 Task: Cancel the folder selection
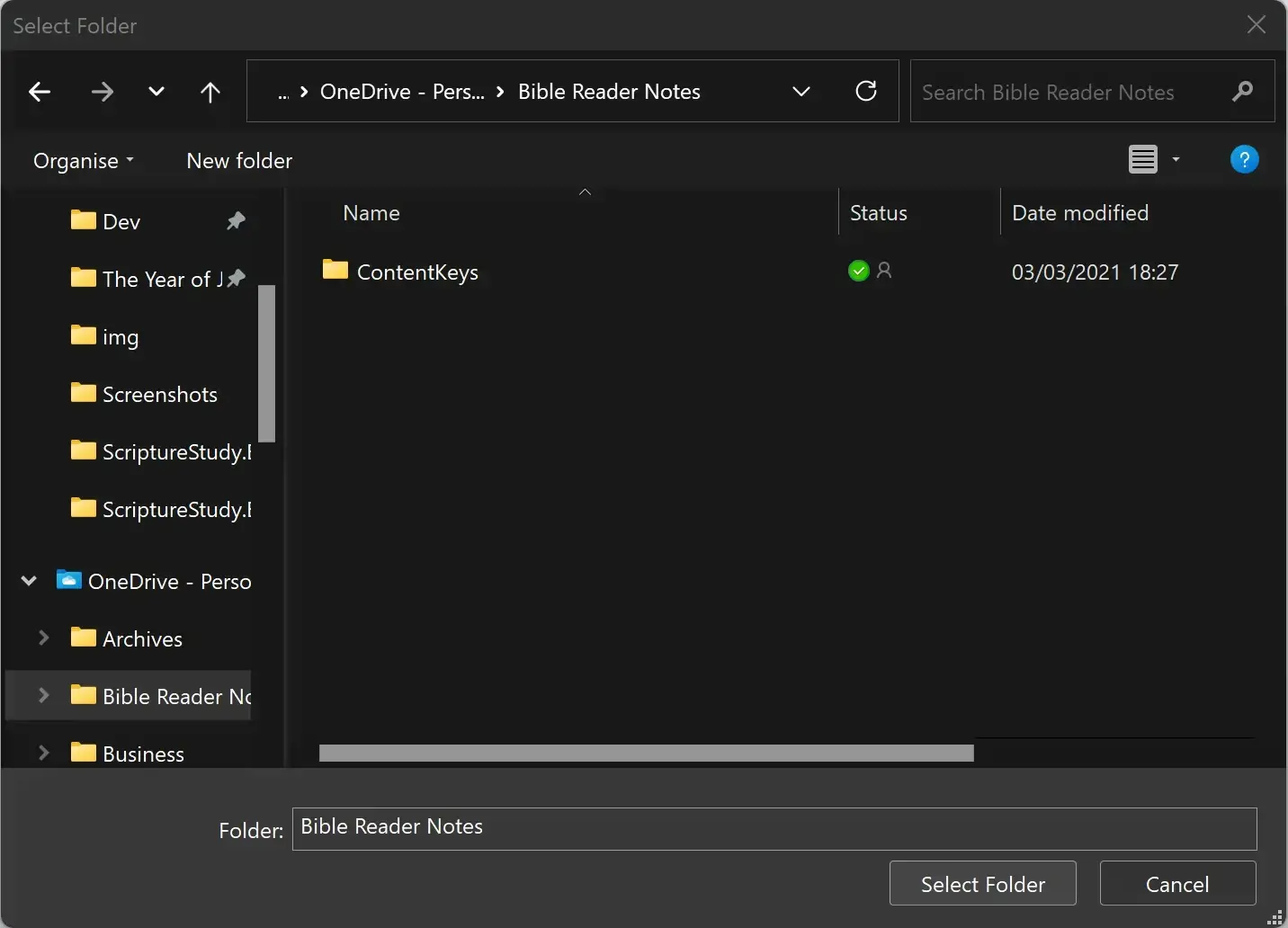pyautogui.click(x=1177, y=884)
